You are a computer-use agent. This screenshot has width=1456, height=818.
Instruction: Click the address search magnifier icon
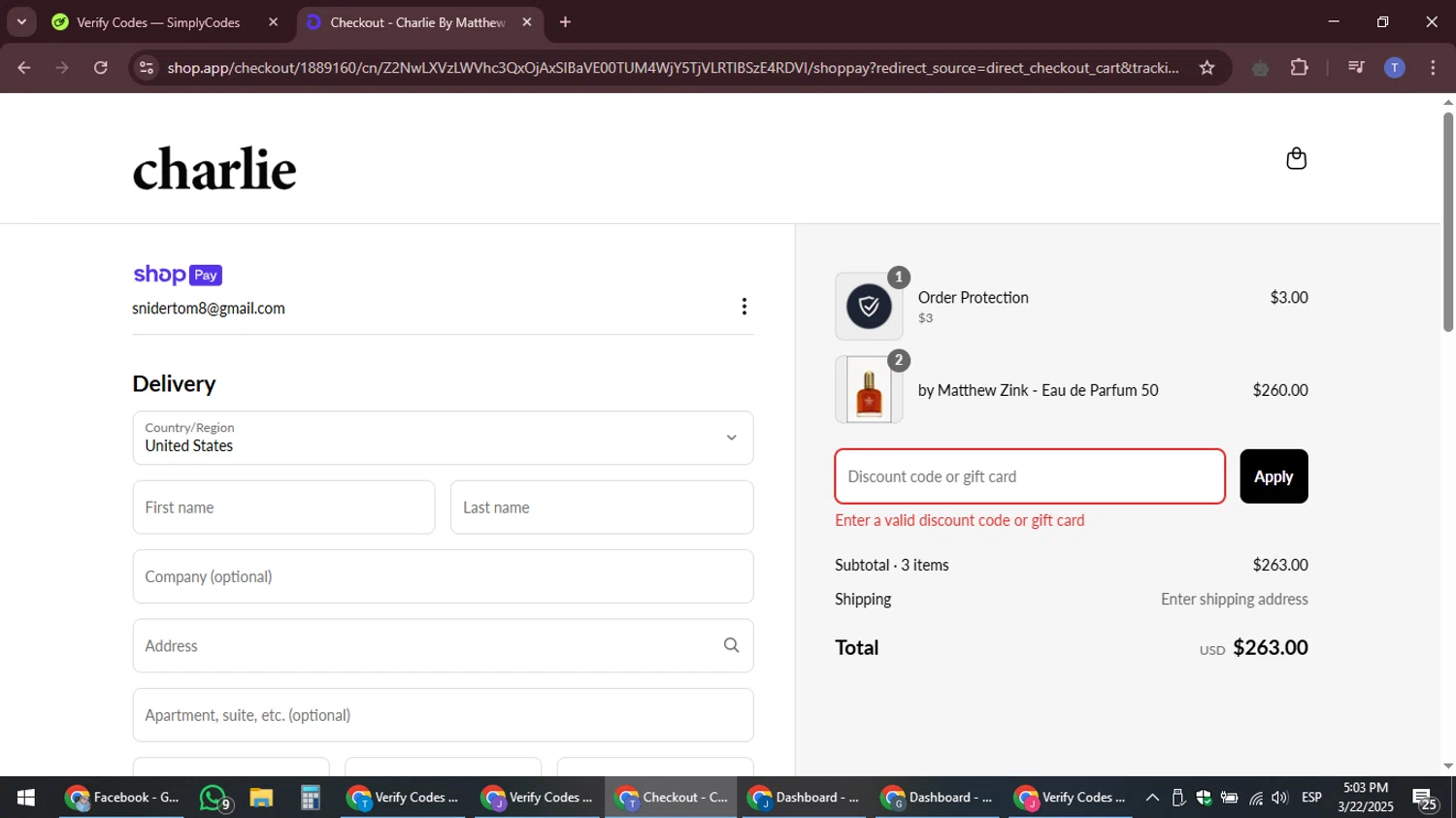tap(731, 645)
